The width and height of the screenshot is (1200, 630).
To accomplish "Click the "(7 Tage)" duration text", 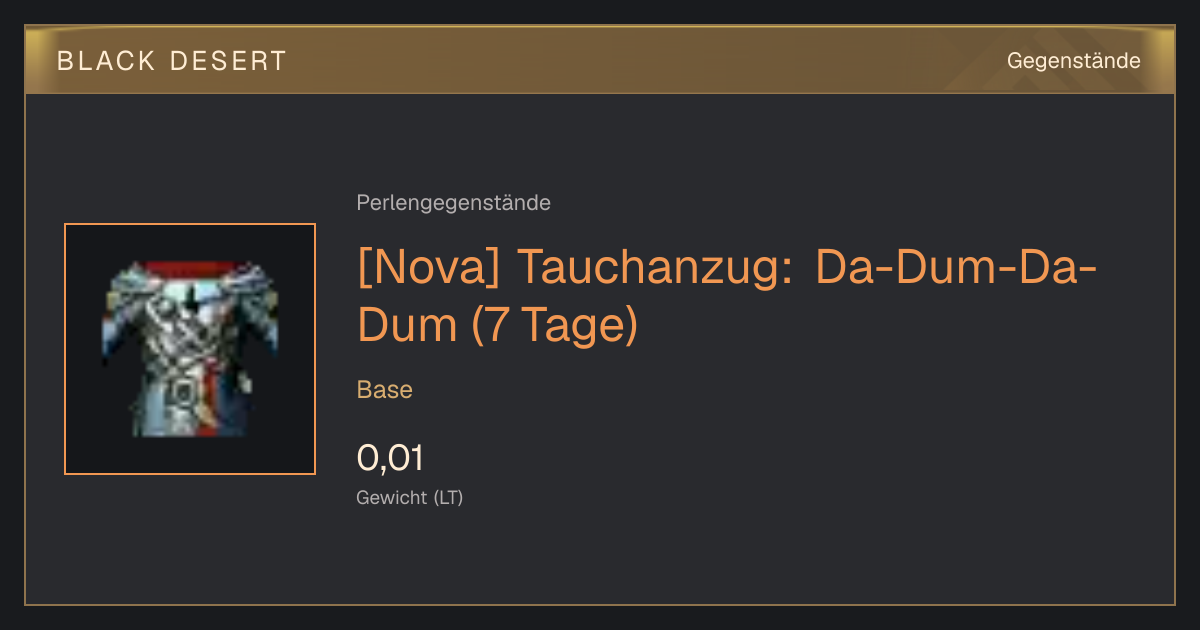I will 553,326.
